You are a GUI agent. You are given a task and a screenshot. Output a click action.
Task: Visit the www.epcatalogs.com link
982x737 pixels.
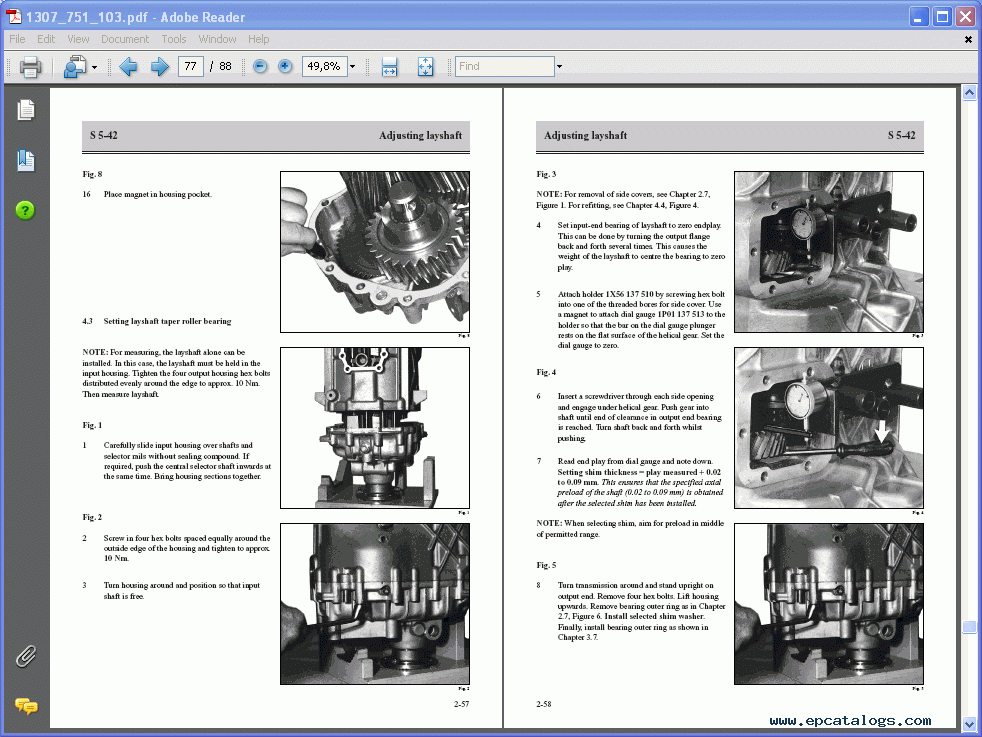pos(848,719)
